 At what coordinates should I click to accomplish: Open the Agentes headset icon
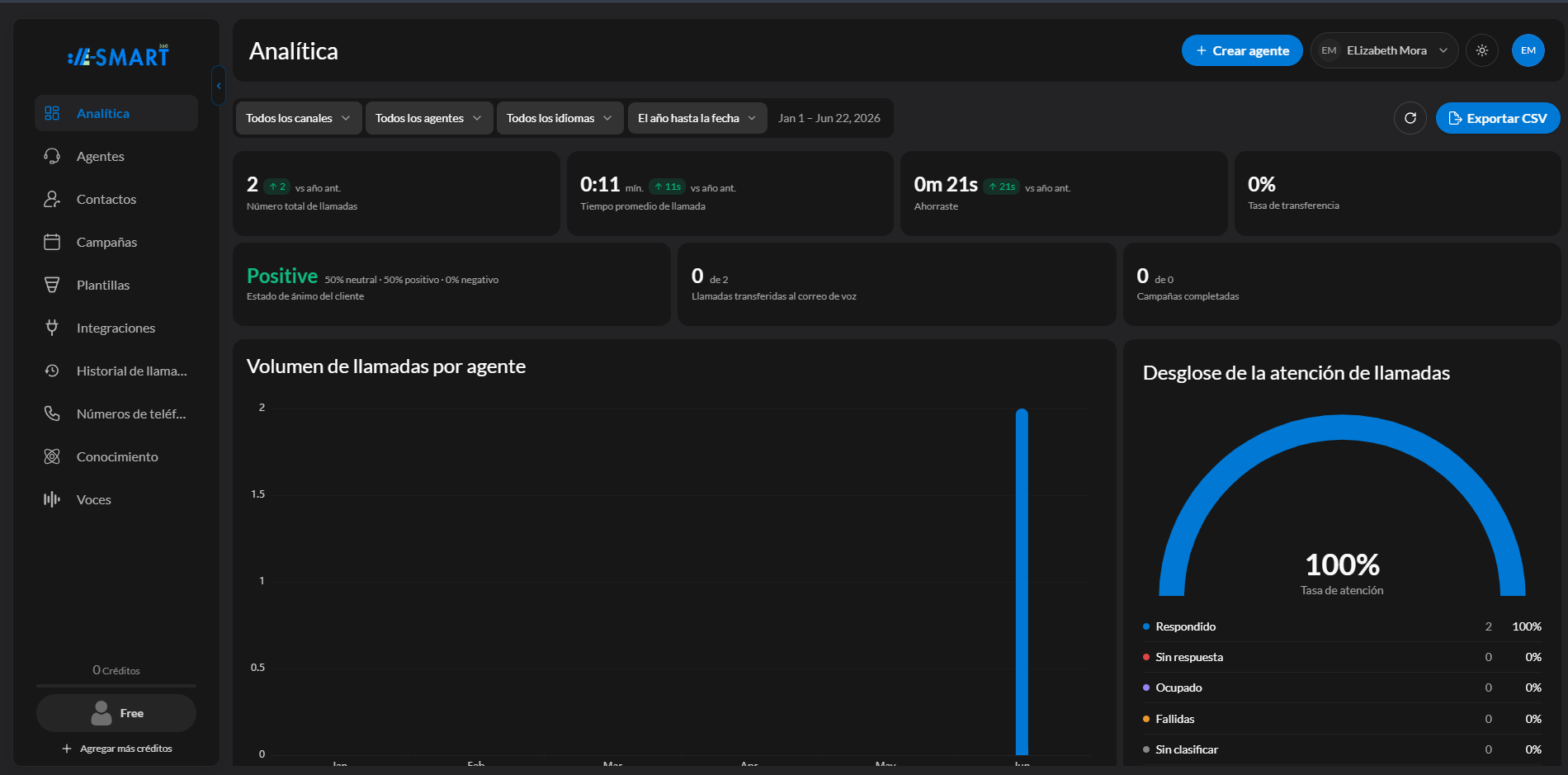(52, 156)
